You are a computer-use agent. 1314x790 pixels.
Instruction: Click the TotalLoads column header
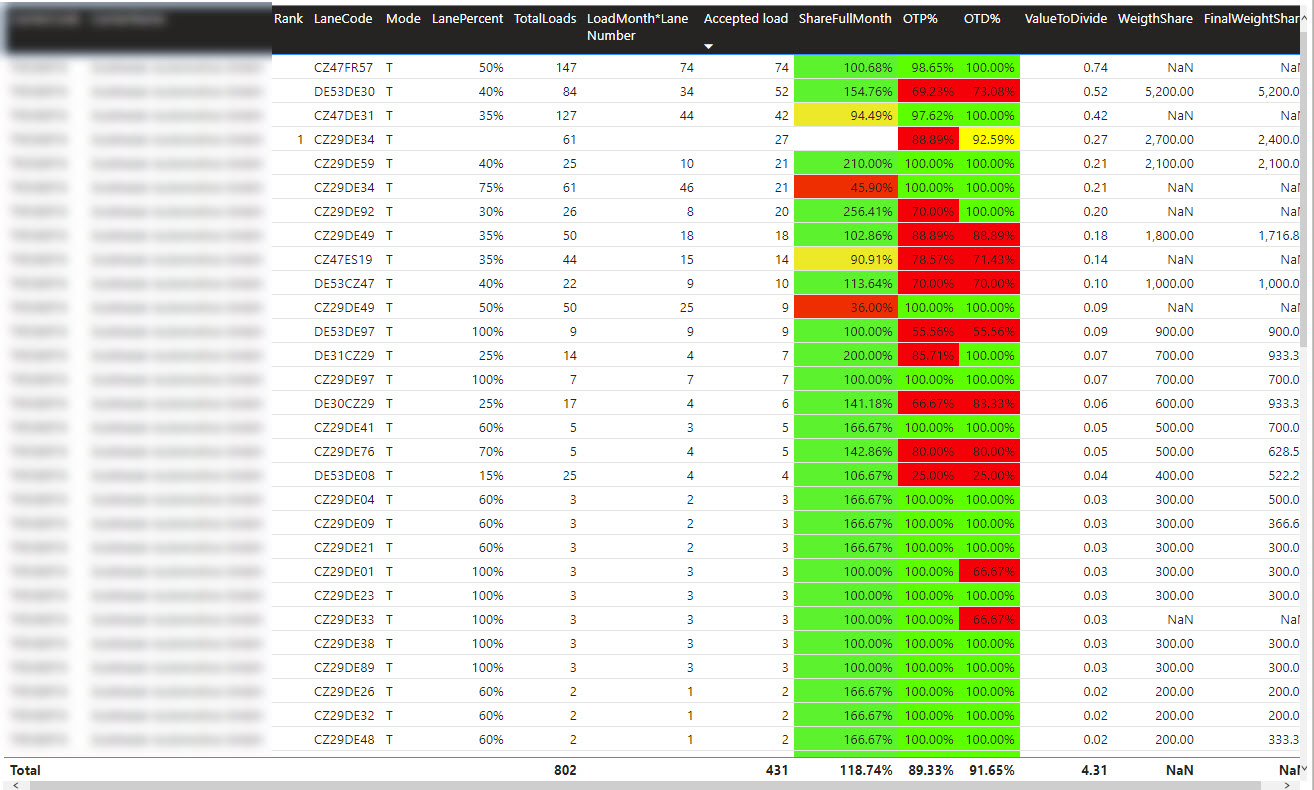[x=545, y=19]
